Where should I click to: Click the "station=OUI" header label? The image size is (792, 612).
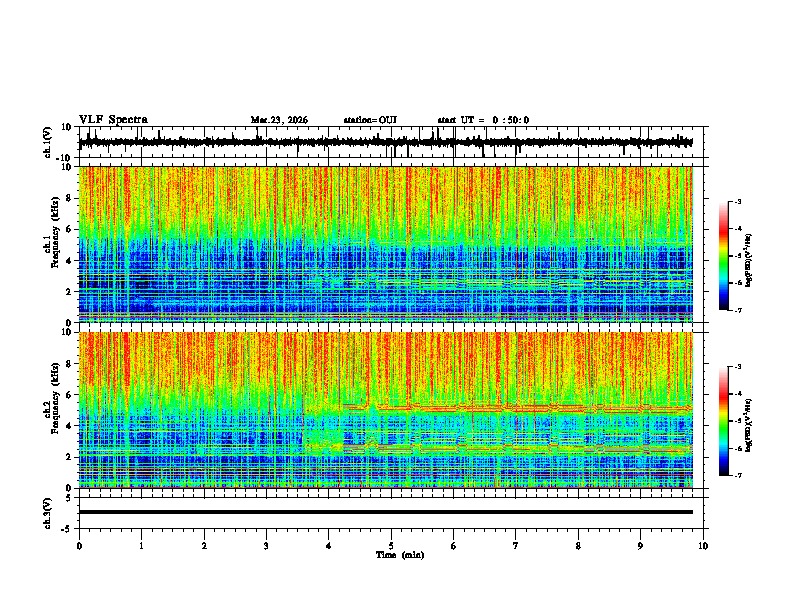tap(370, 120)
